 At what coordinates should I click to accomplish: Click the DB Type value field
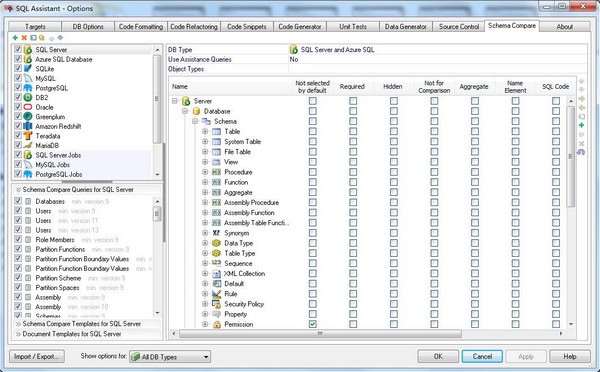coord(437,49)
